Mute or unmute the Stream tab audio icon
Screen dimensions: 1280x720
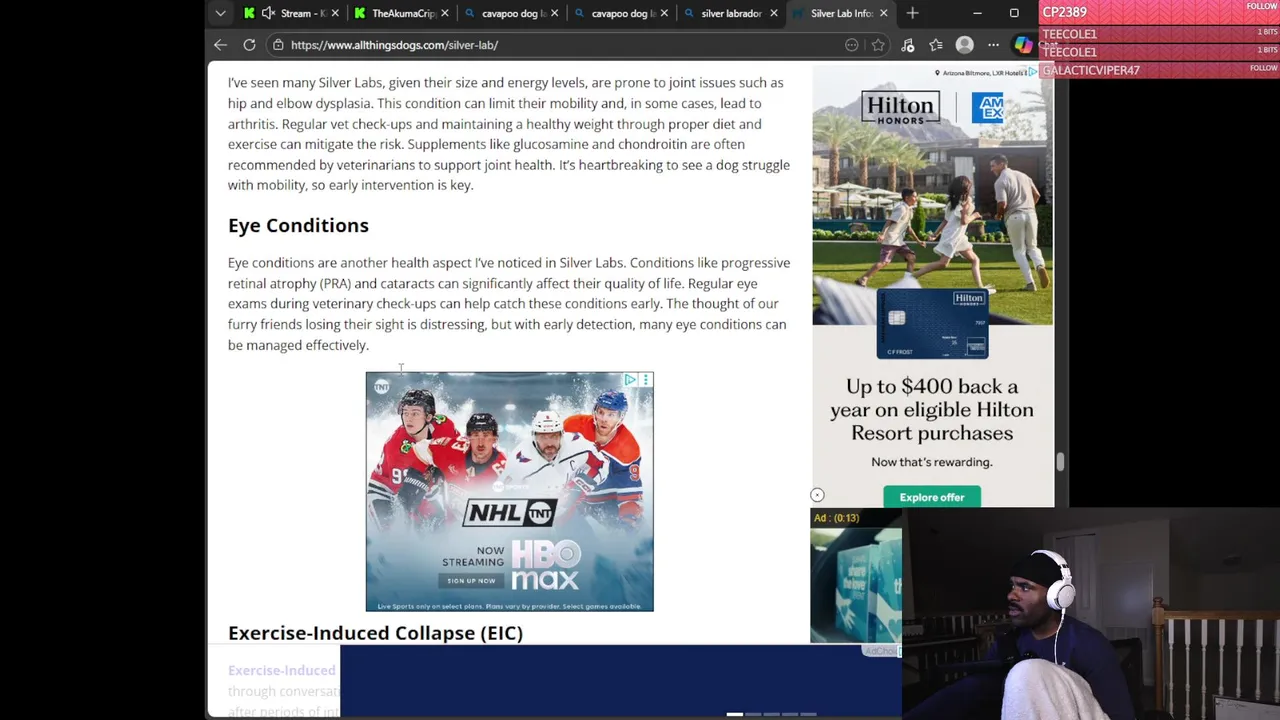pos(268,13)
